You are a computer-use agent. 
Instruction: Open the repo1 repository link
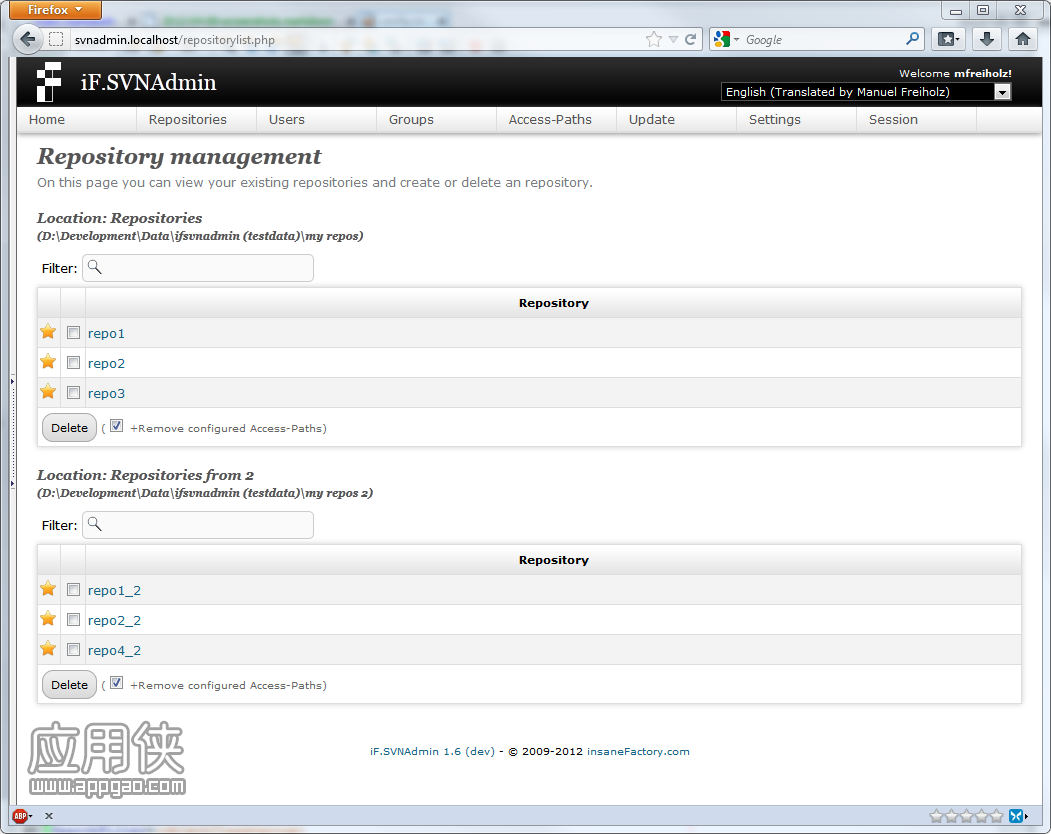click(106, 333)
